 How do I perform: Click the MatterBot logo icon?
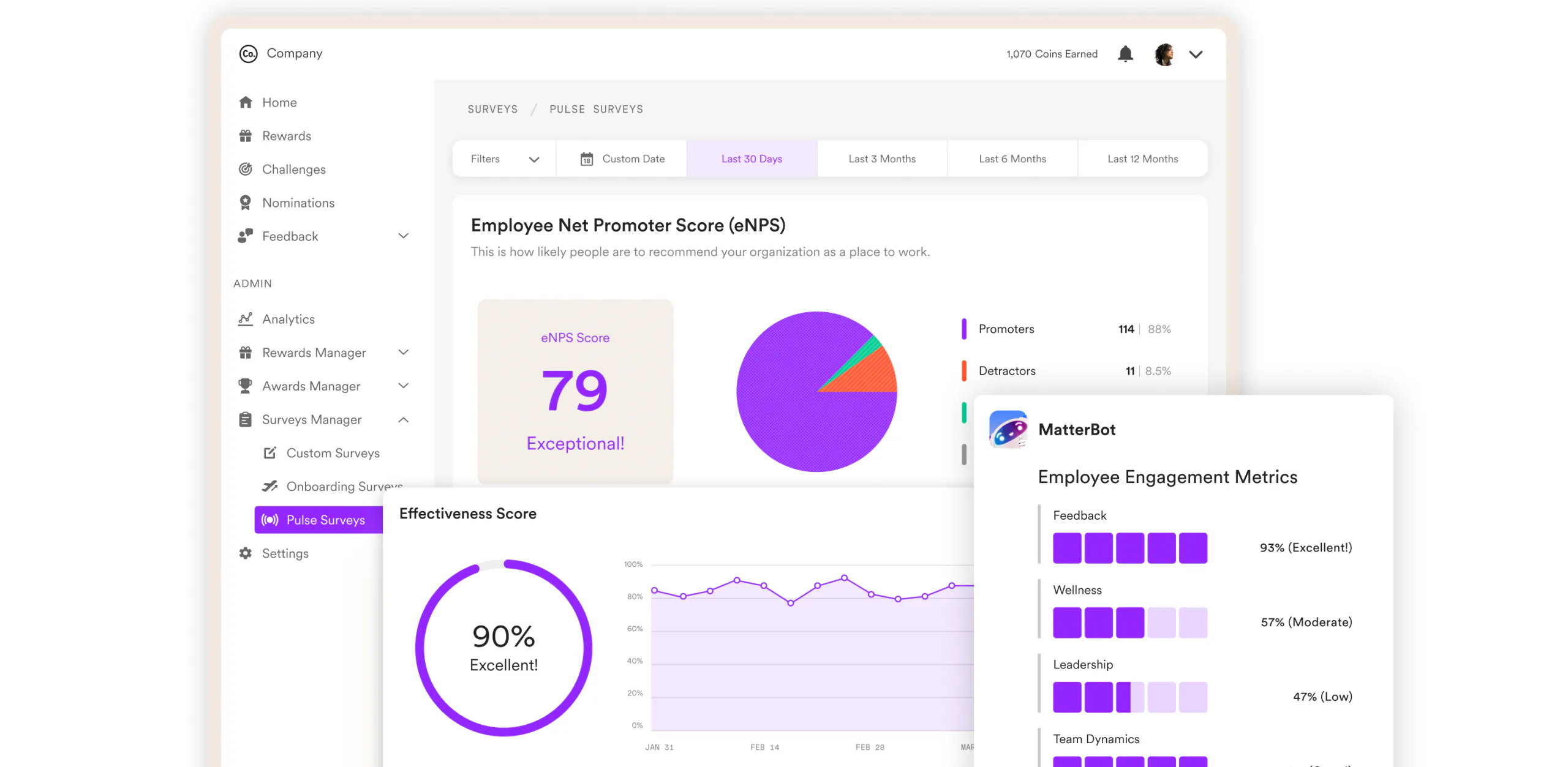(1008, 429)
